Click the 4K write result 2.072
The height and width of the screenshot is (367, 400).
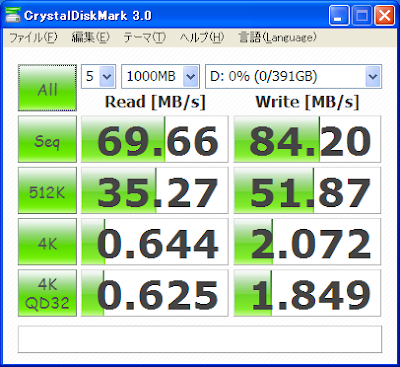click(307, 242)
